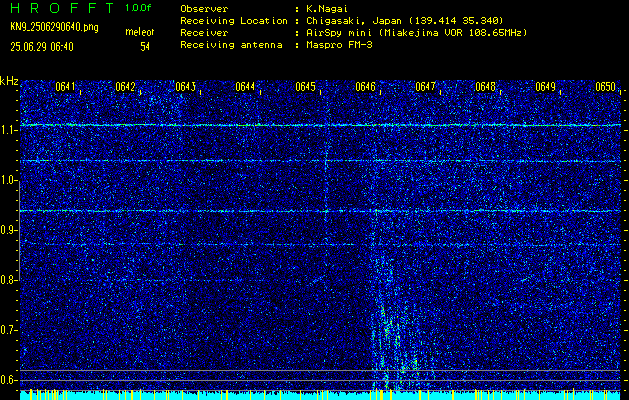Select the meteor count value 54
The image size is (629, 400).
tap(145, 47)
